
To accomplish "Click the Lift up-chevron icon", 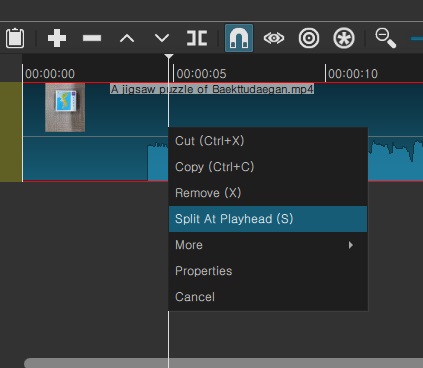I will point(127,38).
